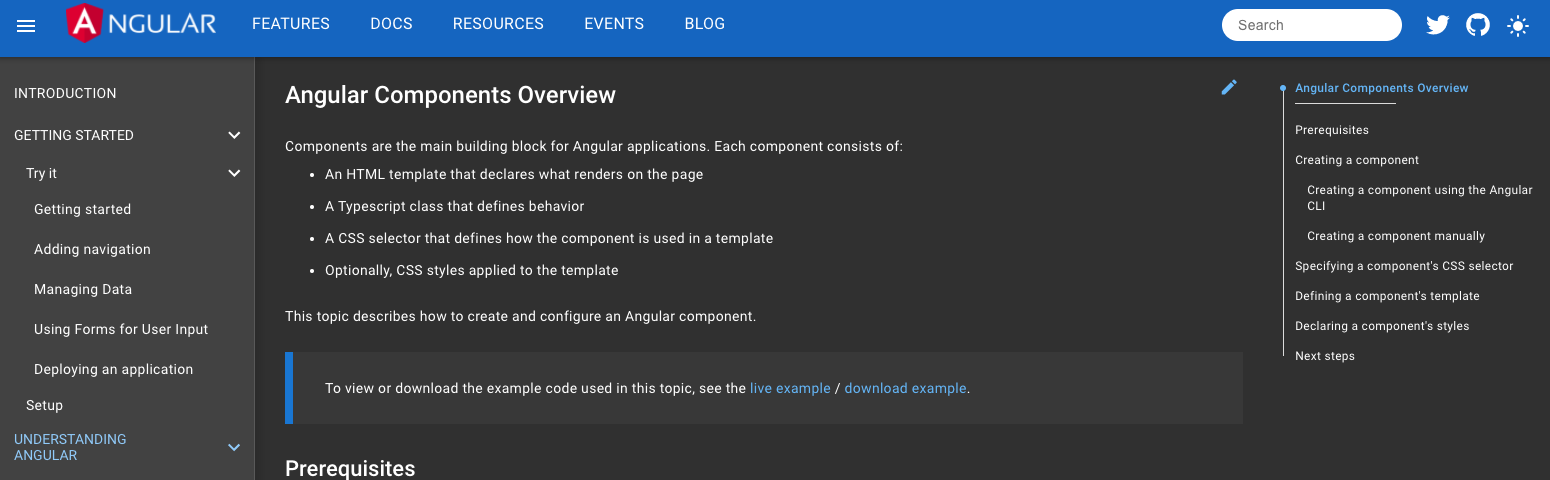
Task: Jump to Specifying a component's CSS selector
Action: 1404,266
